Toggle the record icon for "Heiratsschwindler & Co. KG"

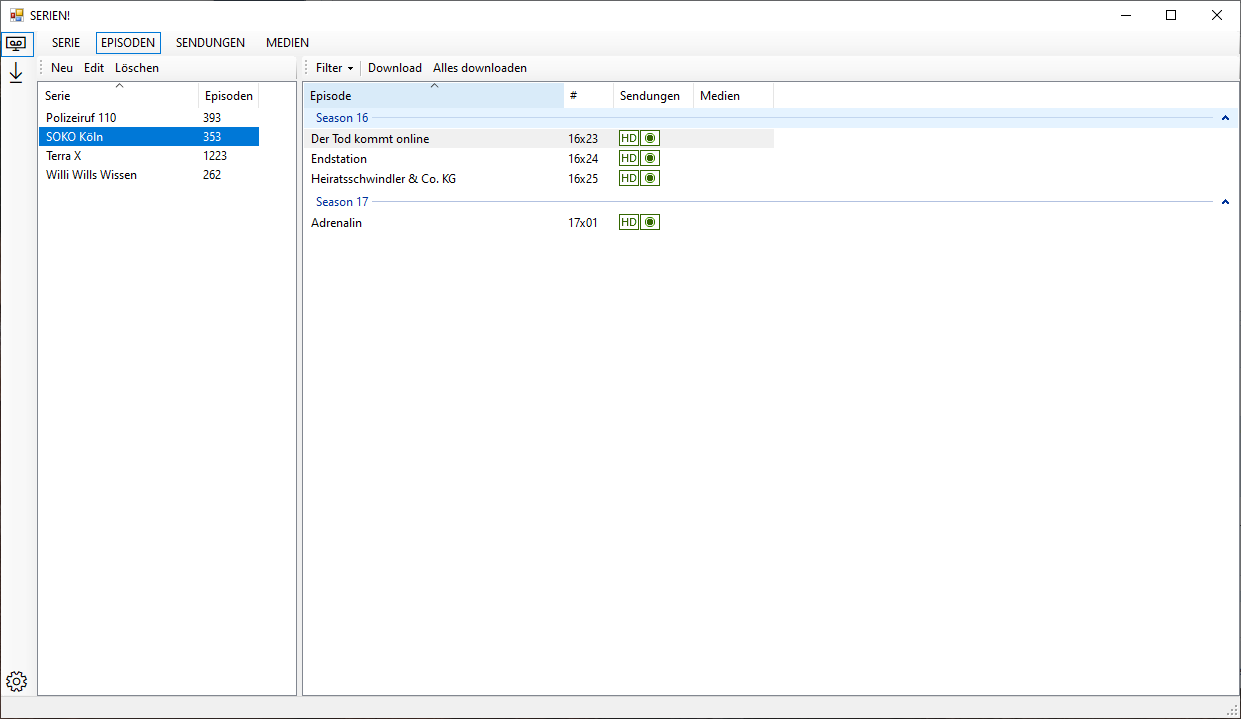(648, 178)
